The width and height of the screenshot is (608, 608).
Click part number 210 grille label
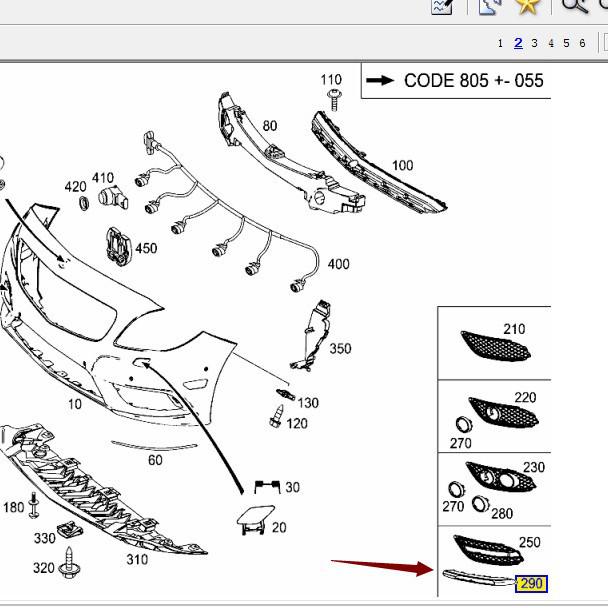[x=514, y=329]
